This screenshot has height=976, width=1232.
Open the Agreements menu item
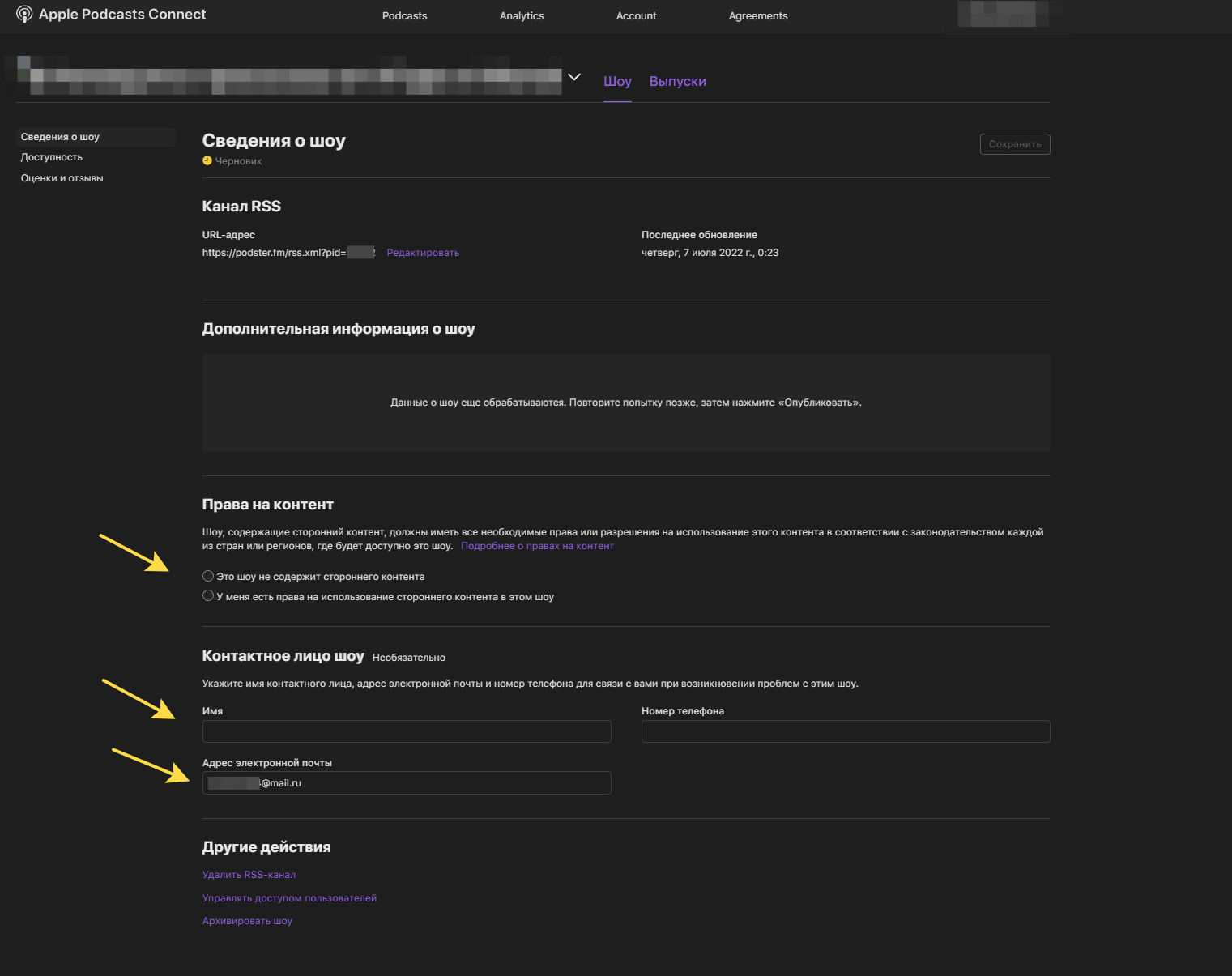(758, 16)
